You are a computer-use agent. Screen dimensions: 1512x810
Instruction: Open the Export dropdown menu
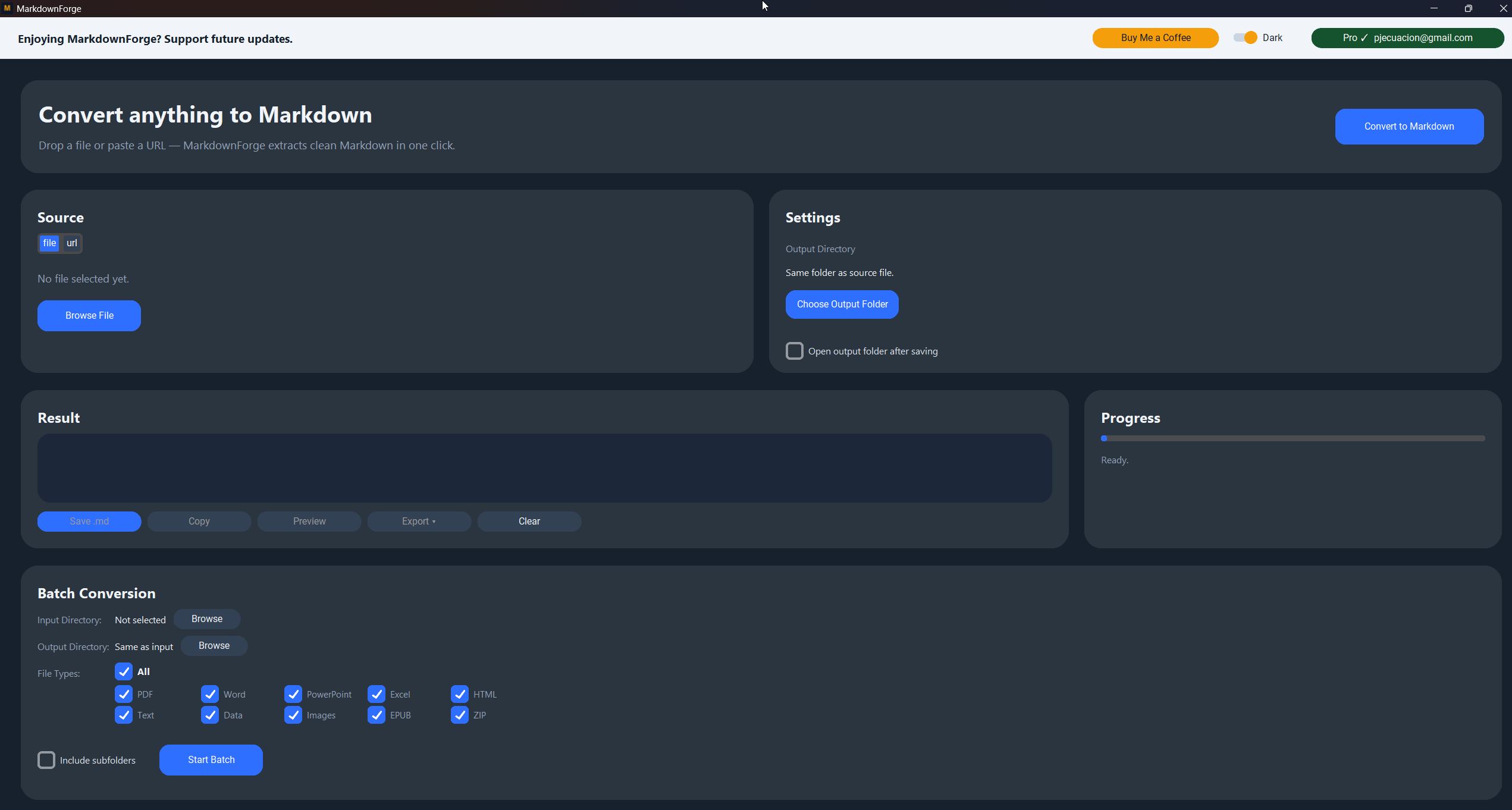point(419,522)
